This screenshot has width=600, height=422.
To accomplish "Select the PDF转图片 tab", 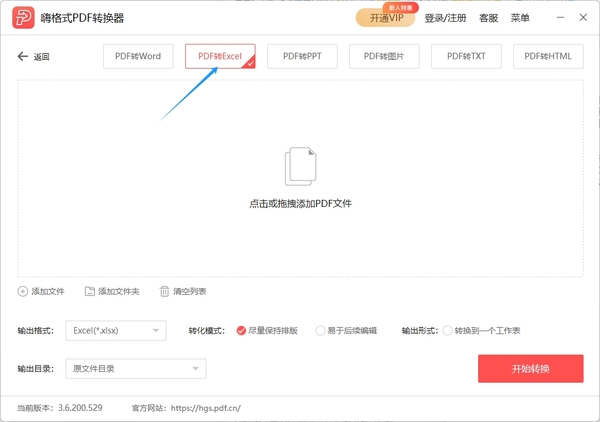I will click(x=384, y=57).
